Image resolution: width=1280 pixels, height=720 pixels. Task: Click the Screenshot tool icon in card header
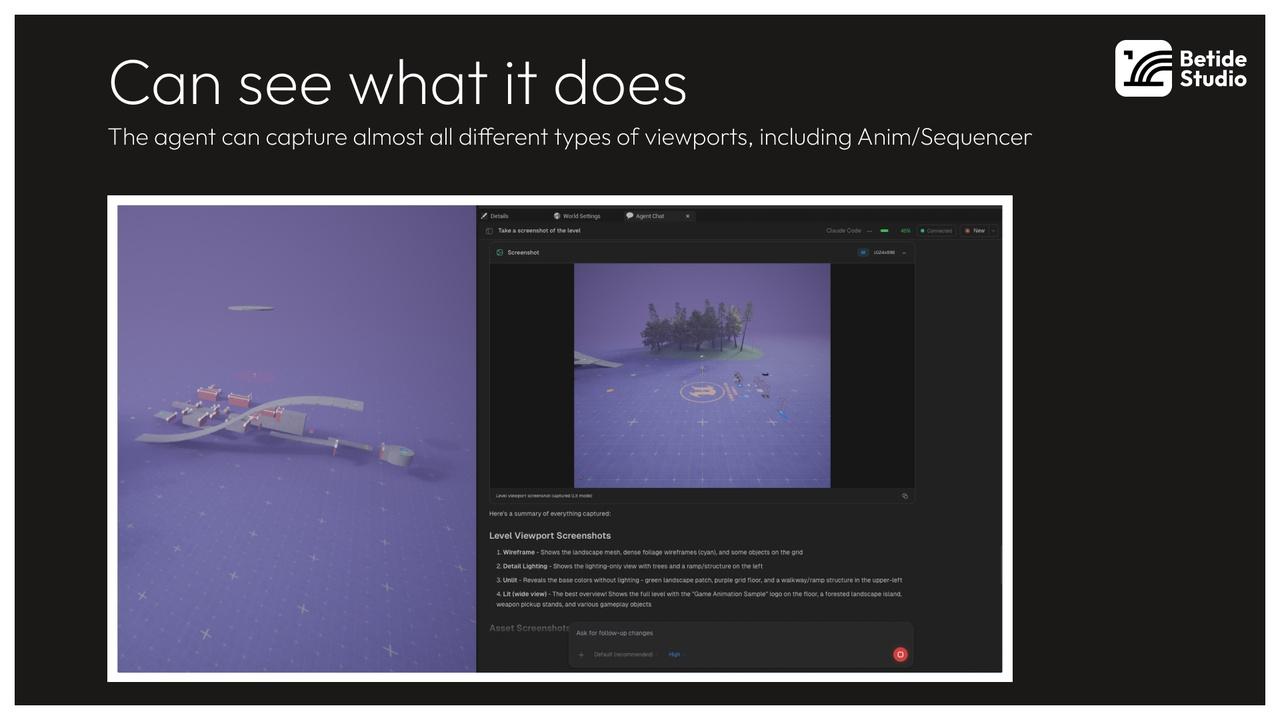click(x=500, y=253)
